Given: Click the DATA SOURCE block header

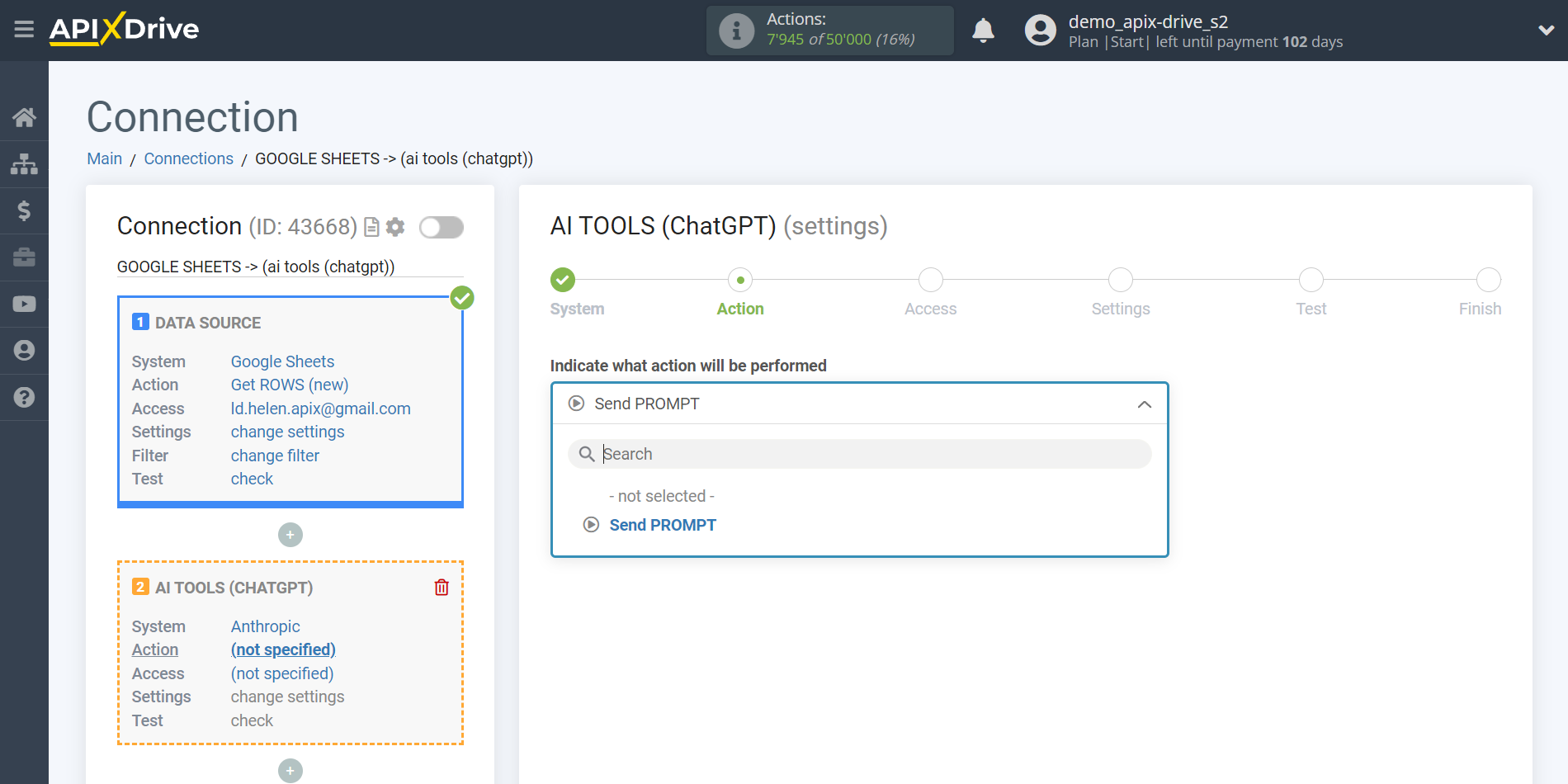Looking at the screenshot, I should click(208, 323).
